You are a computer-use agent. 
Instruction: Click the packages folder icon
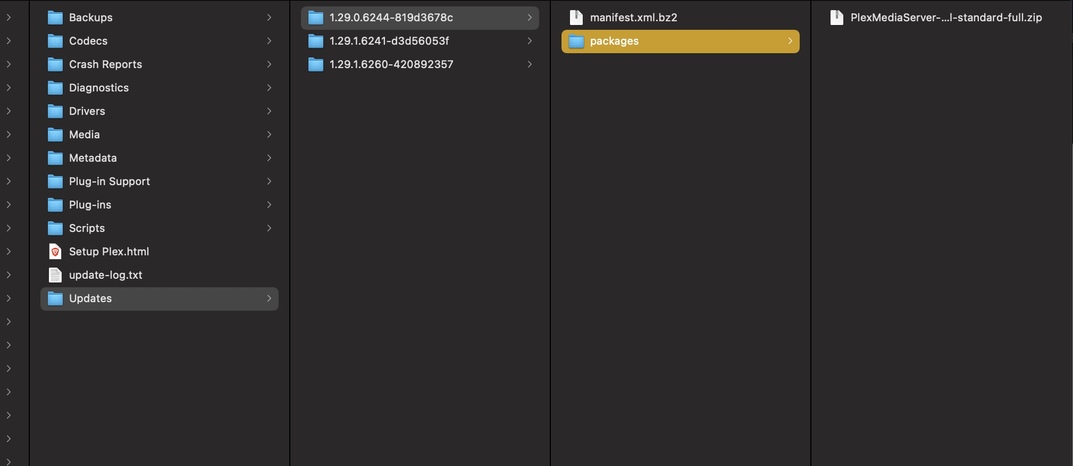point(576,41)
